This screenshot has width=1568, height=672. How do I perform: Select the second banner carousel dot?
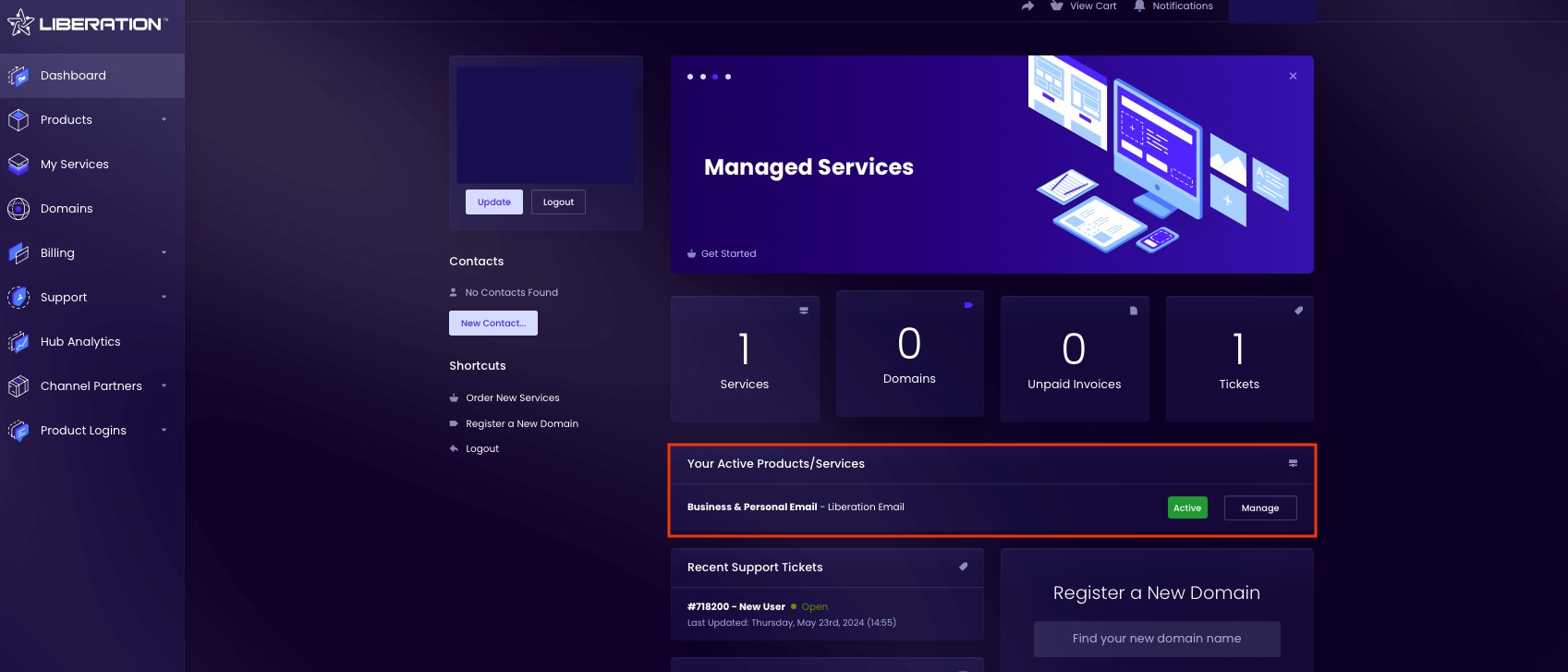[x=703, y=77]
